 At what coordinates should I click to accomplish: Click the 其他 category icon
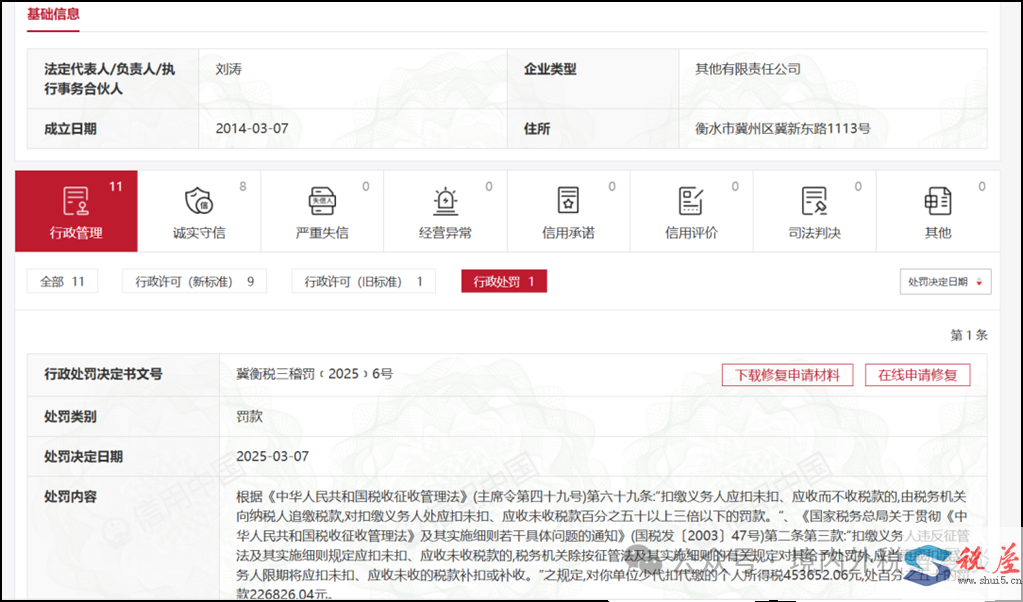[937, 201]
